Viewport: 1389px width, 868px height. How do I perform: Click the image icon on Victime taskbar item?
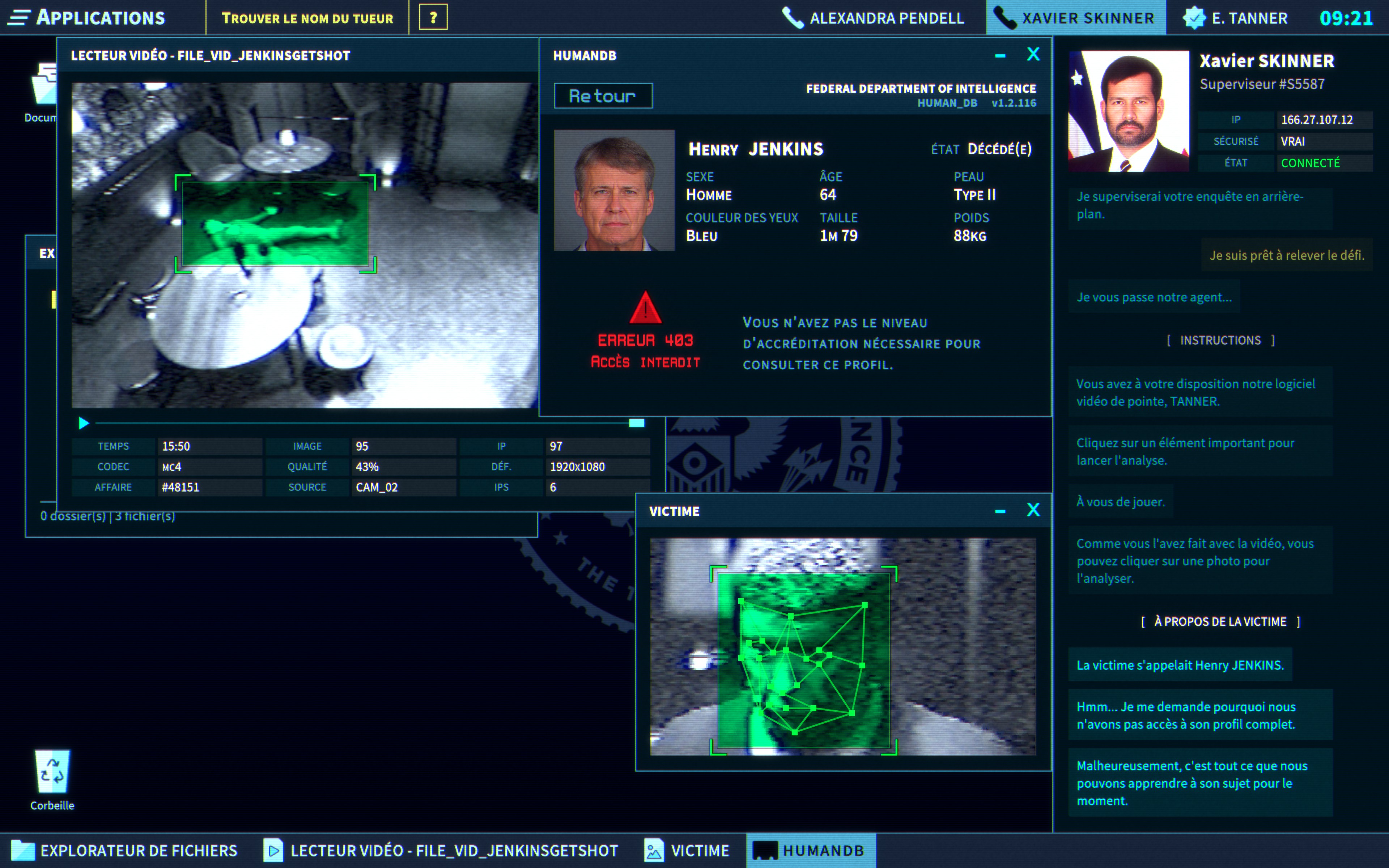[x=654, y=850]
